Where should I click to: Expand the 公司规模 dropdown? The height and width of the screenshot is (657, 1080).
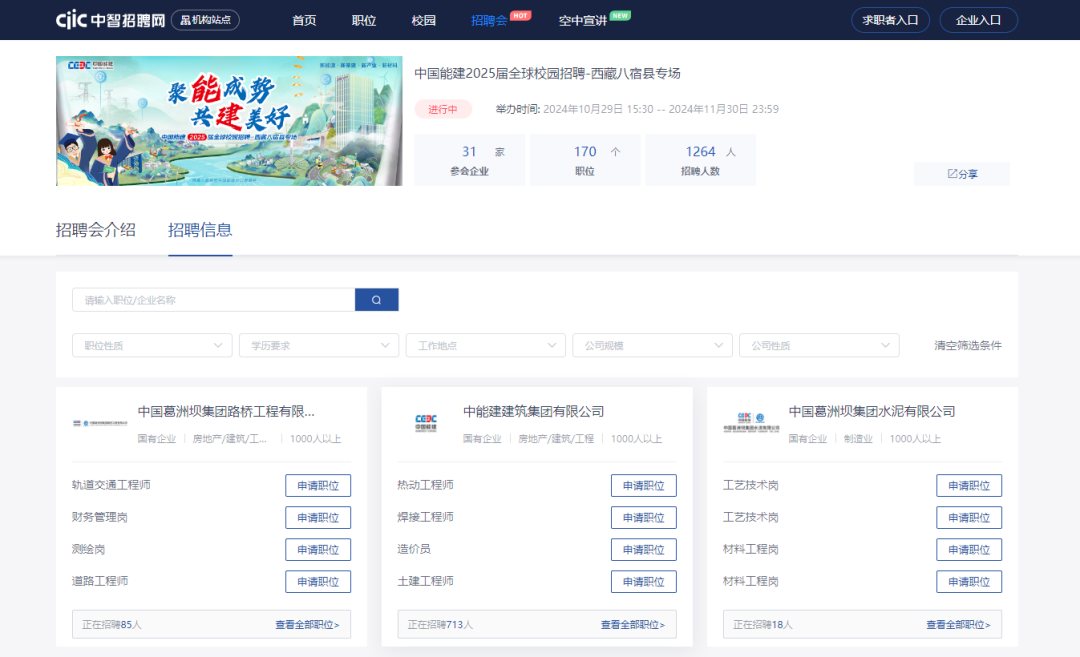[652, 346]
